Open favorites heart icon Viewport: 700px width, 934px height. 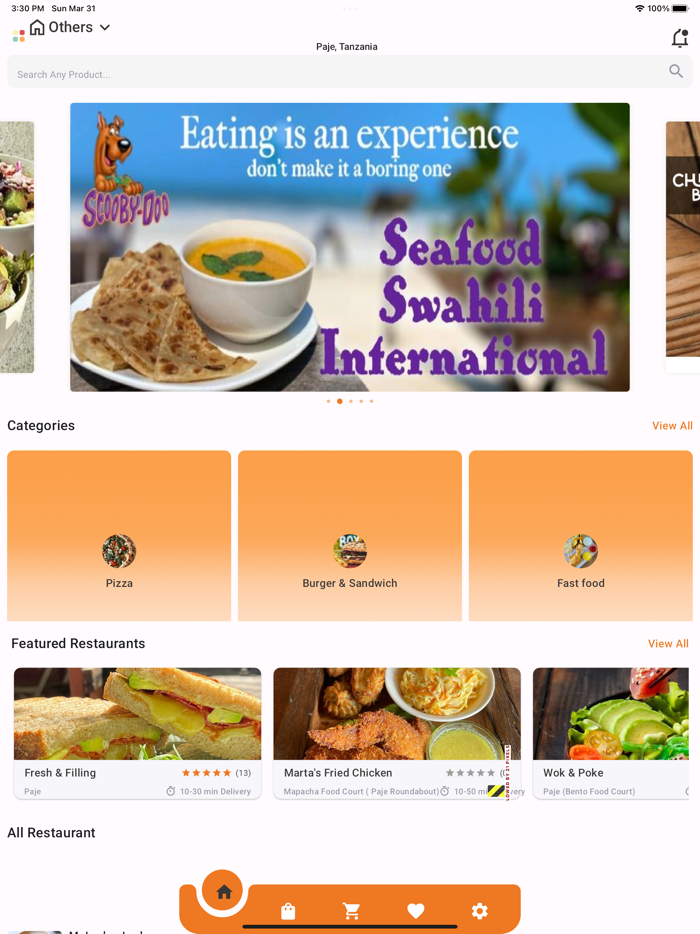click(416, 911)
